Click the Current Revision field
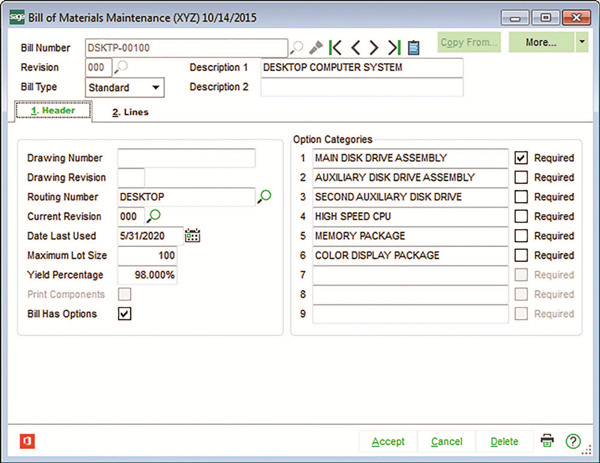Image resolution: width=600 pixels, height=463 pixels. coord(131,217)
